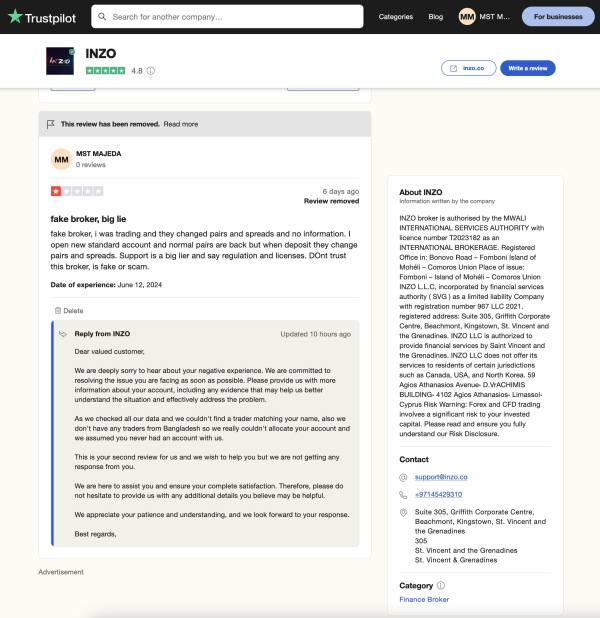Click the 'Advertisement' label
The image size is (600, 618).
click(61, 572)
